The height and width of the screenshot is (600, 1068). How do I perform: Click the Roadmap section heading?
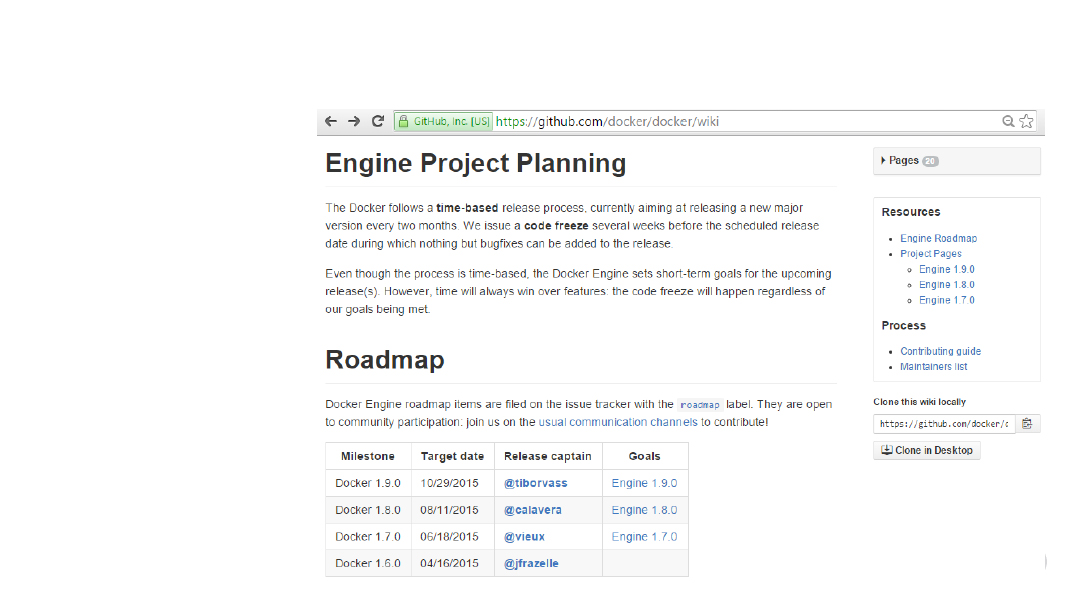[x=385, y=360]
